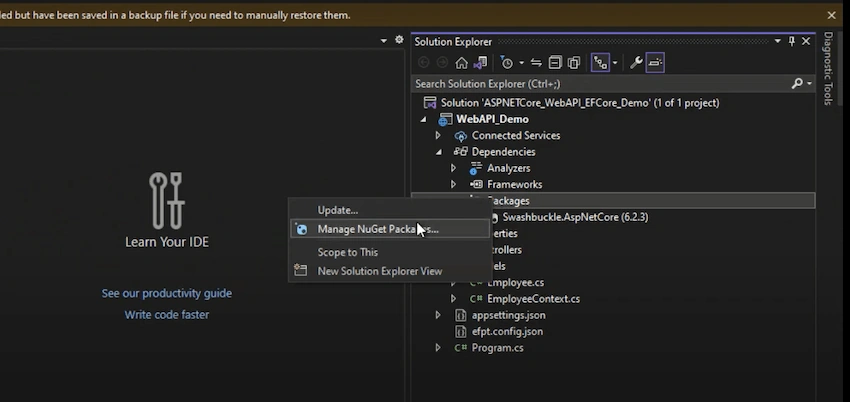Expand the Program.cs node
850x402 pixels.
point(438,348)
